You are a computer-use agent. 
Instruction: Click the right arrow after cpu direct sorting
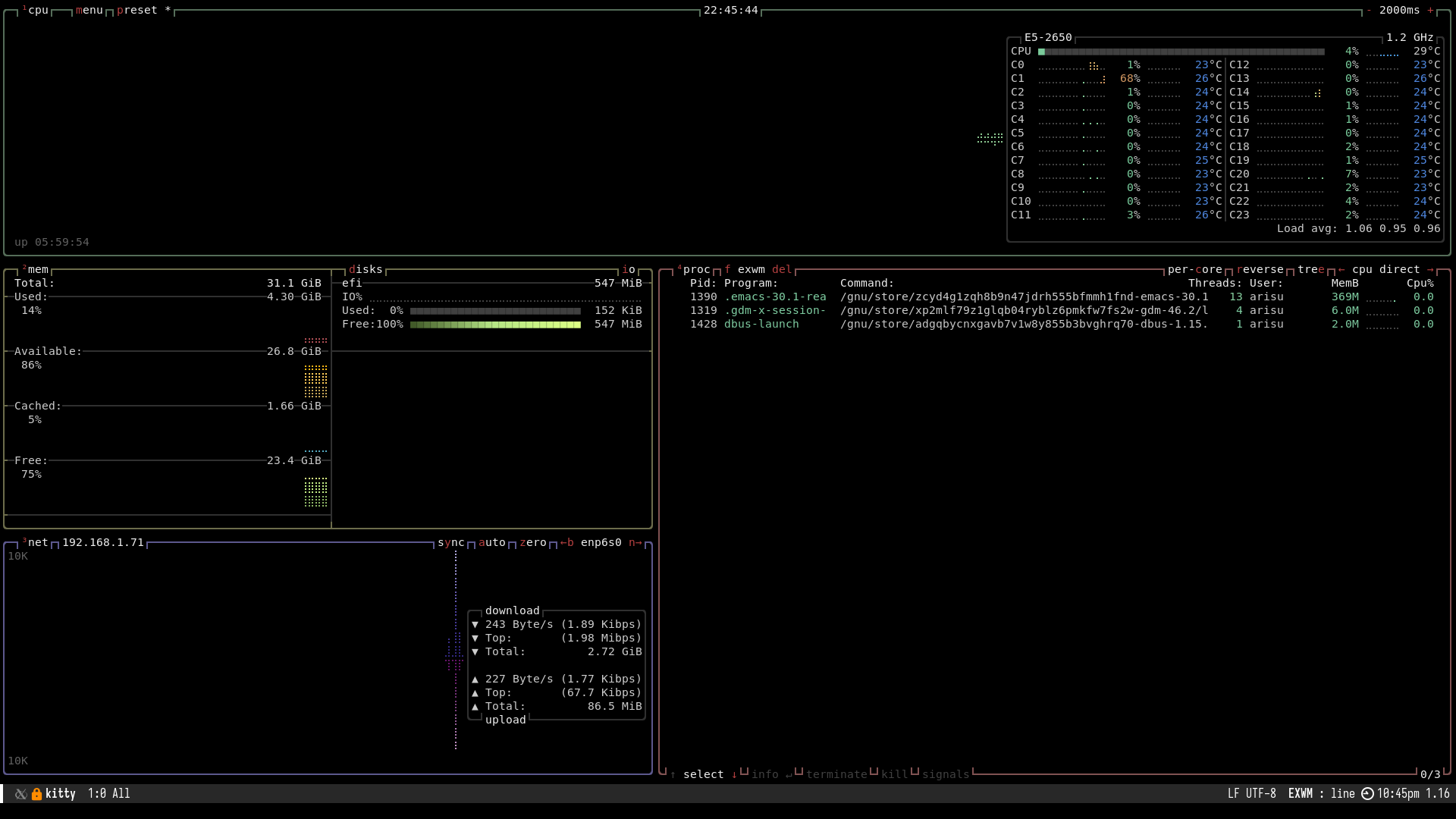[1430, 269]
